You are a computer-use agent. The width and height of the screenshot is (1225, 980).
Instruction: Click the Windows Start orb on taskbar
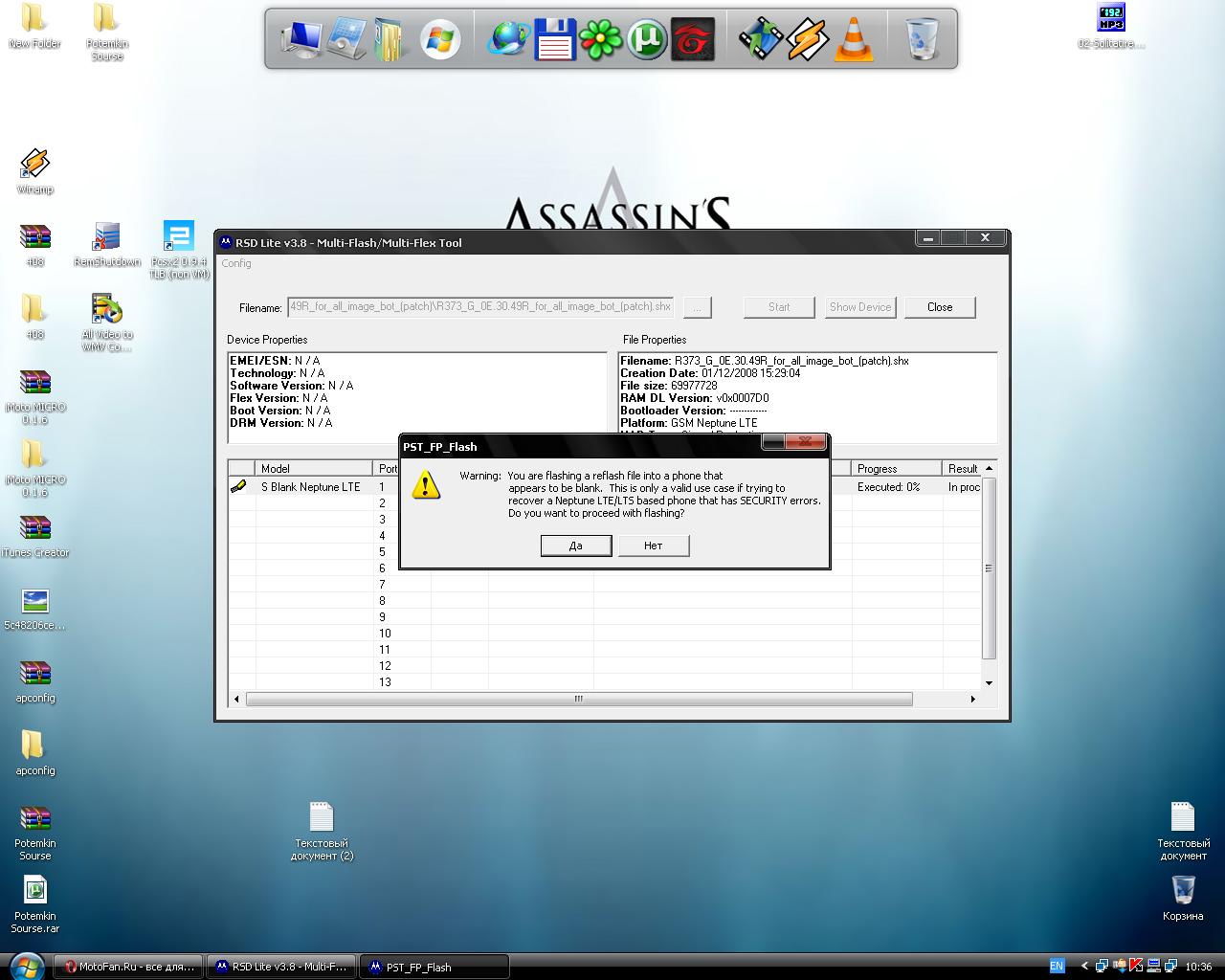26,966
